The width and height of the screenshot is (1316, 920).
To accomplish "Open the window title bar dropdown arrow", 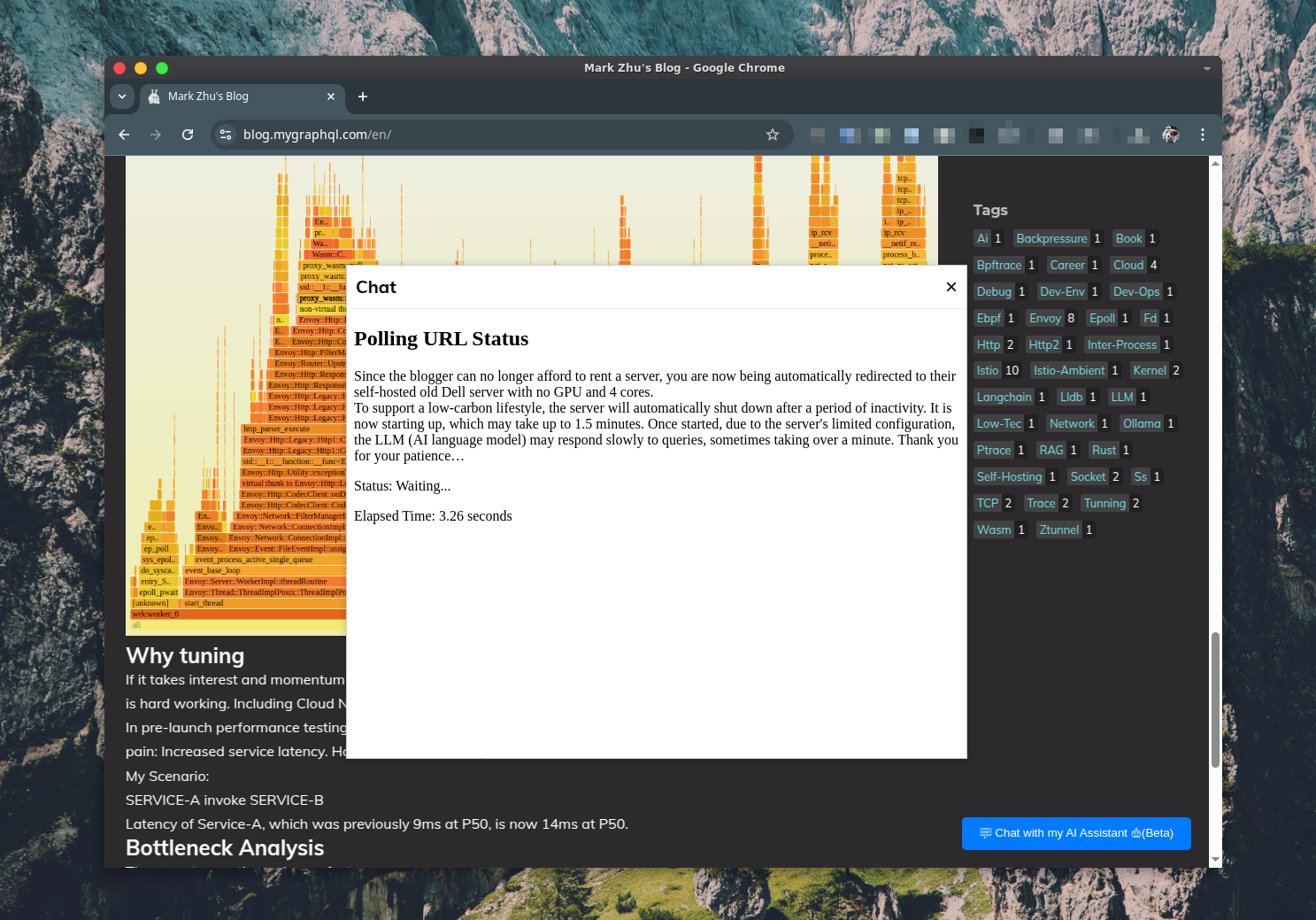I will 1206,68.
